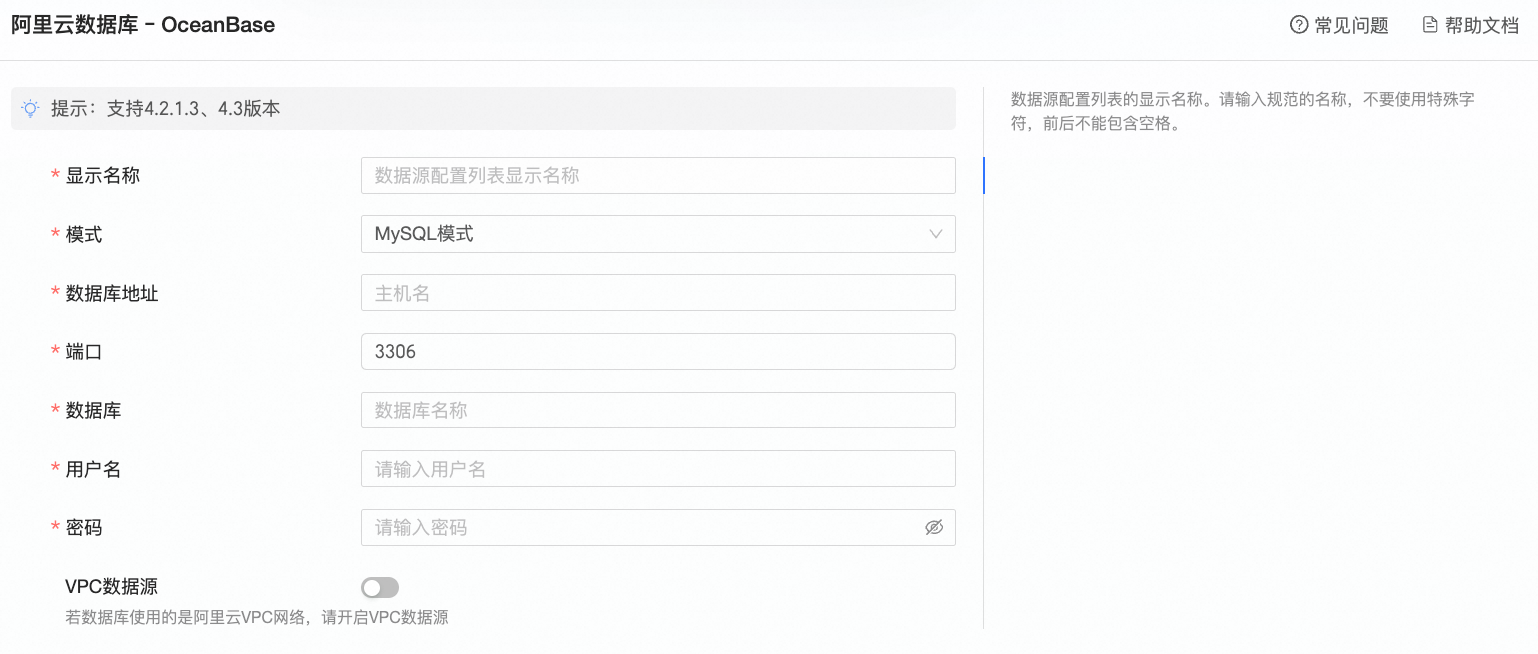Click the right-side help description about 显示名称
Viewport: 1538px width, 654px height.
tap(1242, 112)
